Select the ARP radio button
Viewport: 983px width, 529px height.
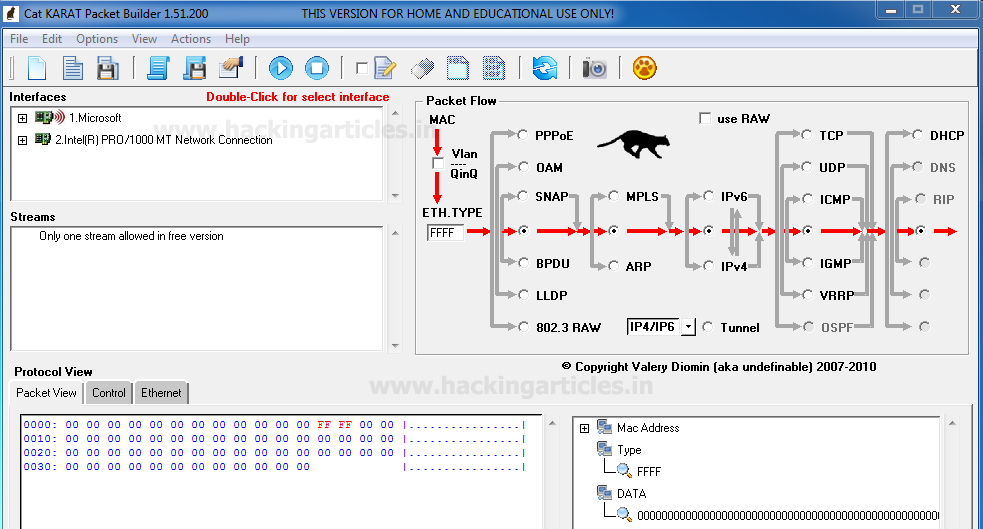[x=613, y=266]
